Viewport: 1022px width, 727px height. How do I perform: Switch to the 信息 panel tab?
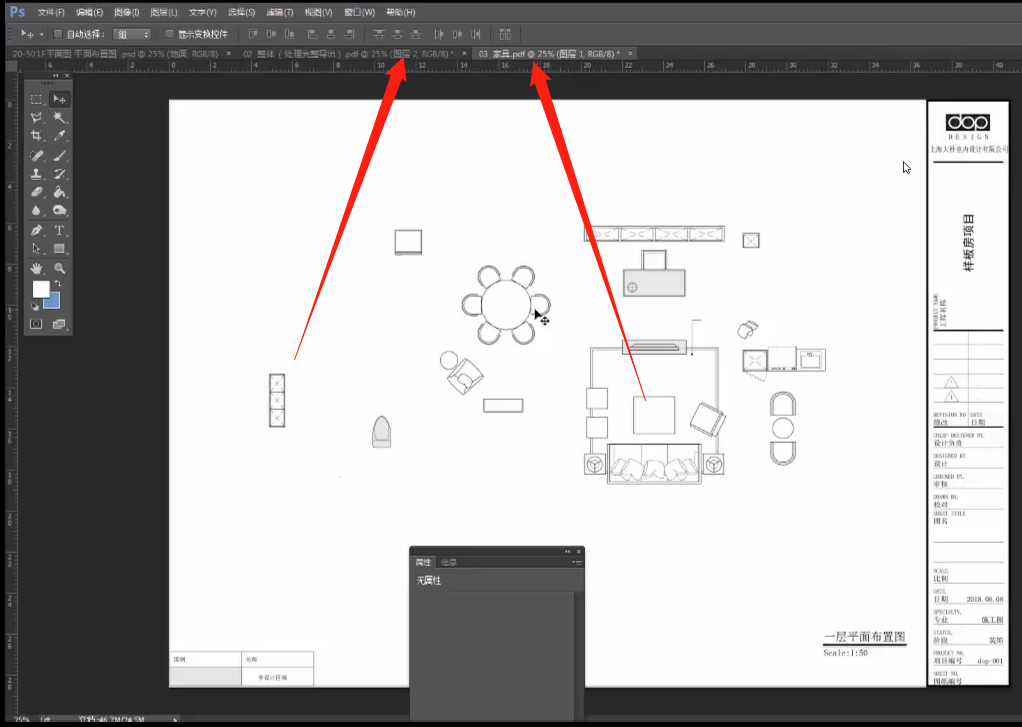450,563
